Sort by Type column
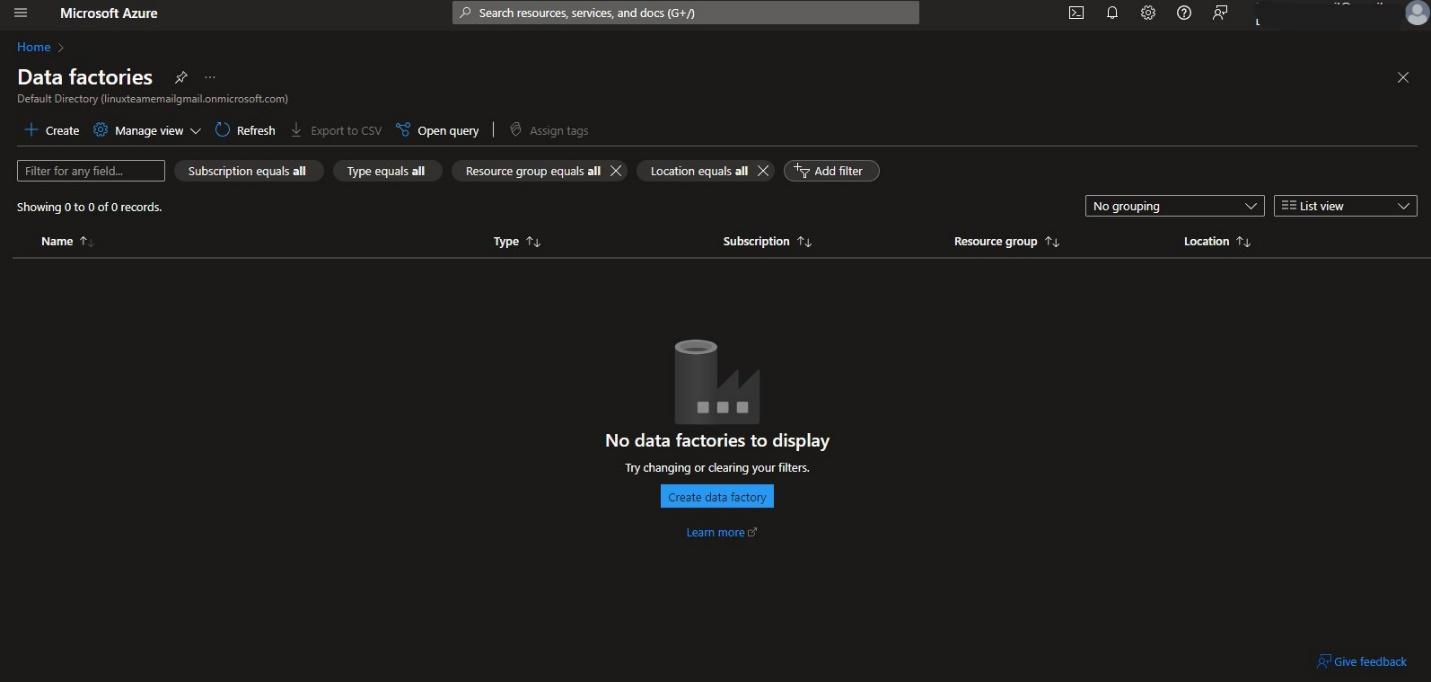The width and height of the screenshot is (1431, 682). point(517,241)
